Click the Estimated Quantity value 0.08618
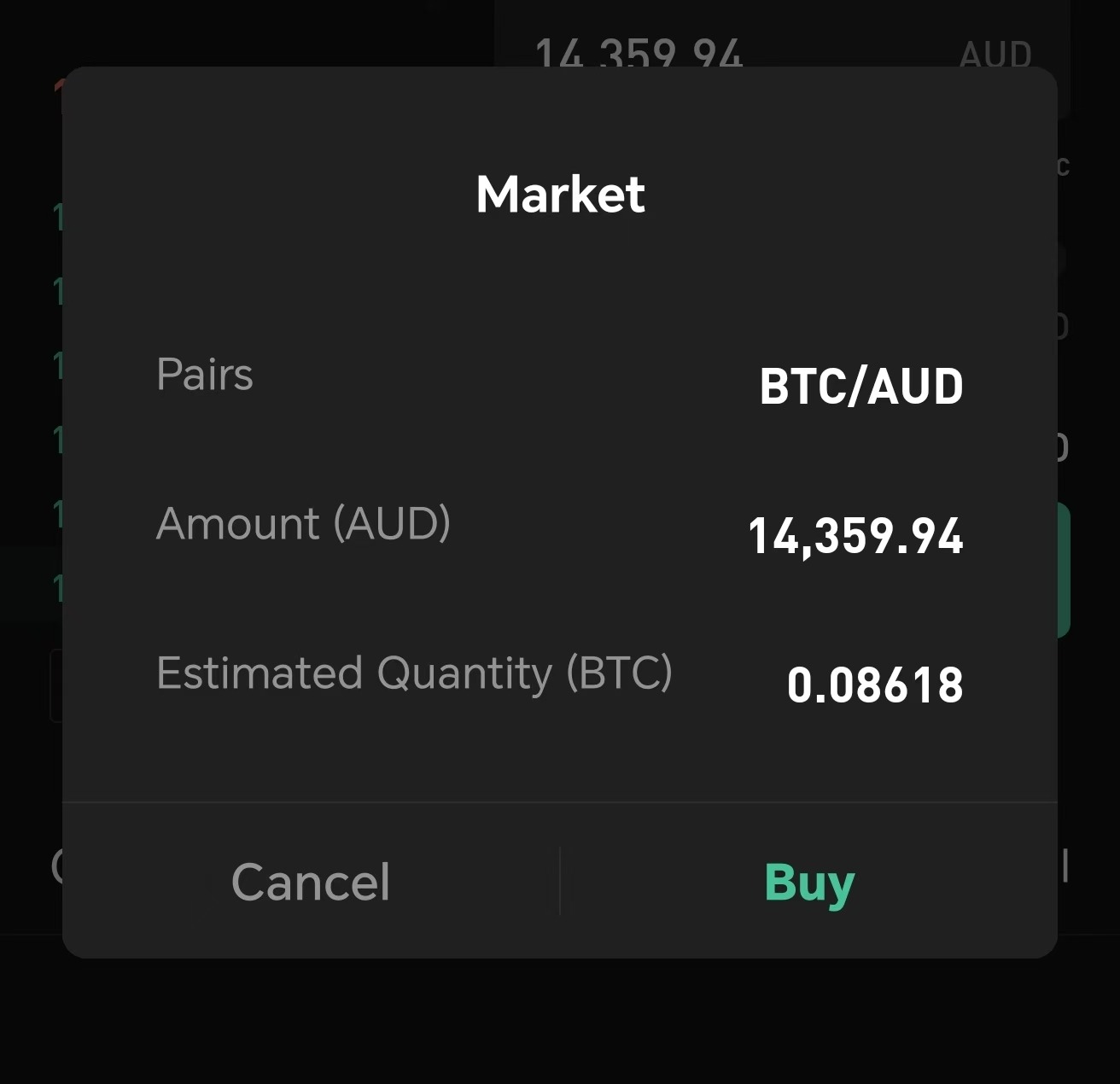This screenshot has height=1084, width=1120. [876, 683]
